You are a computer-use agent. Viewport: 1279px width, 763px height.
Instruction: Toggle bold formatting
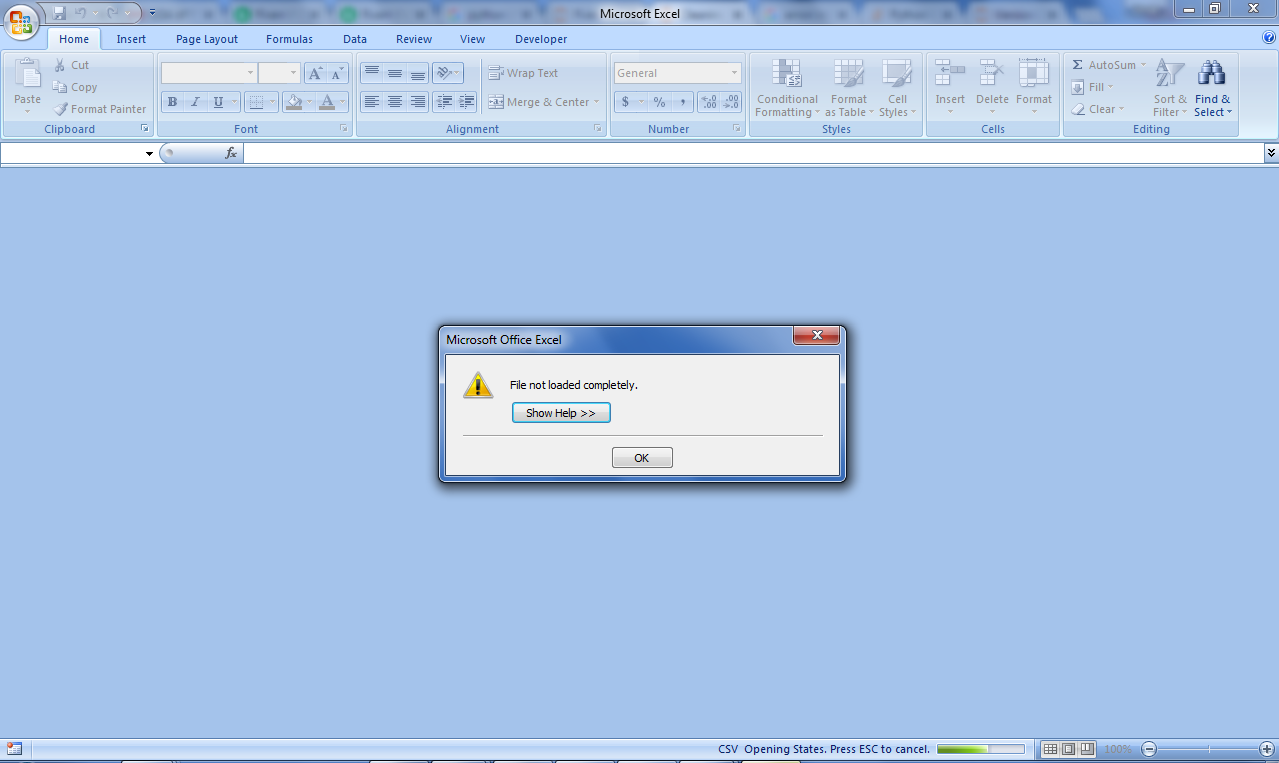(171, 101)
